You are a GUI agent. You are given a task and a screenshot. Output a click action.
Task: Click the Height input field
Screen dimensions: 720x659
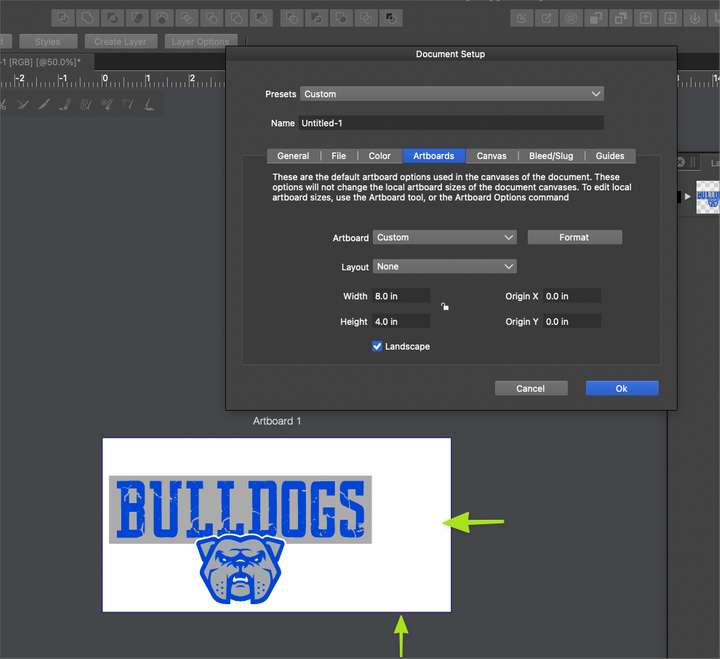tap(401, 321)
